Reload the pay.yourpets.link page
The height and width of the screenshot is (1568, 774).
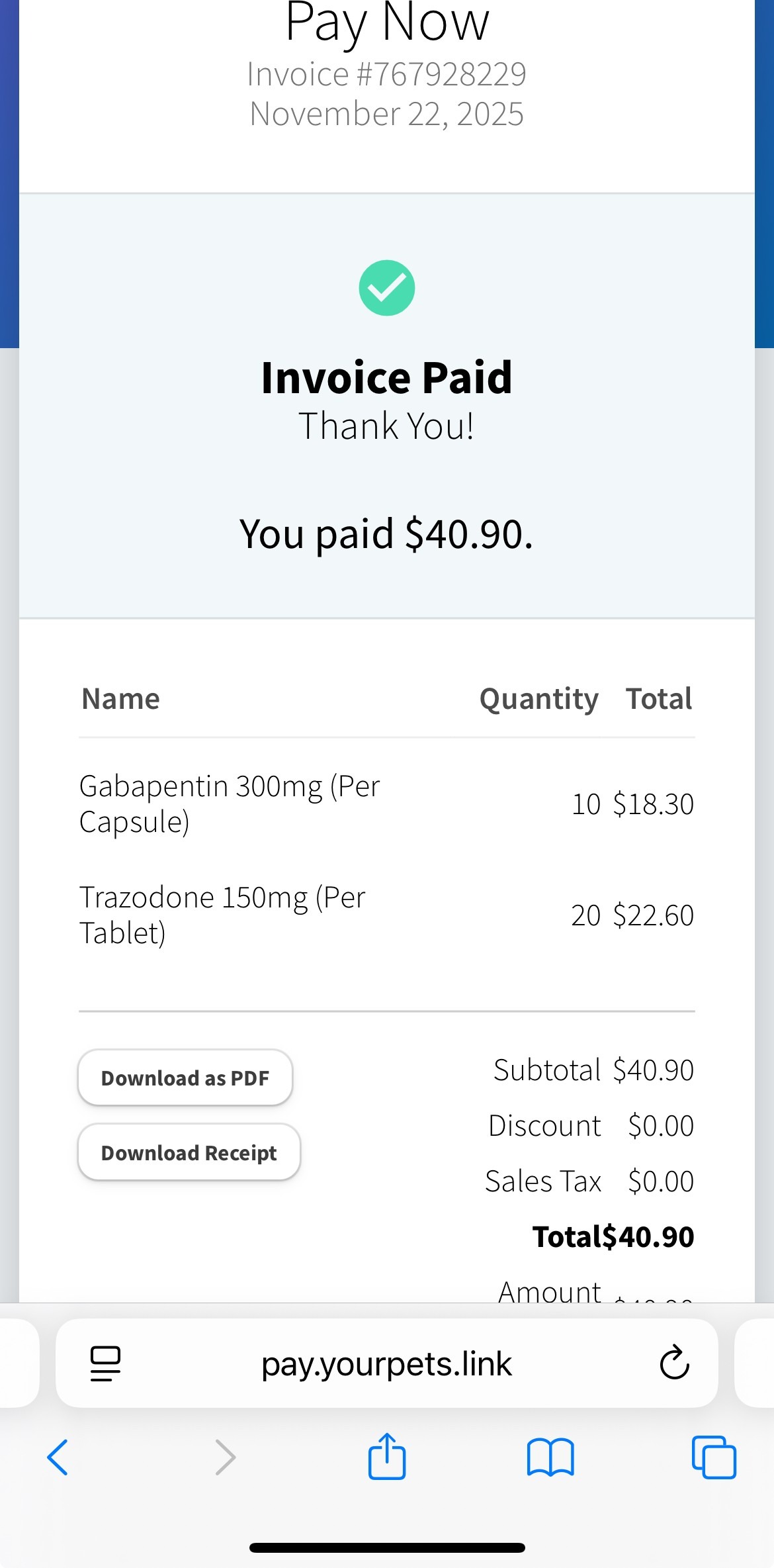coord(674,1363)
